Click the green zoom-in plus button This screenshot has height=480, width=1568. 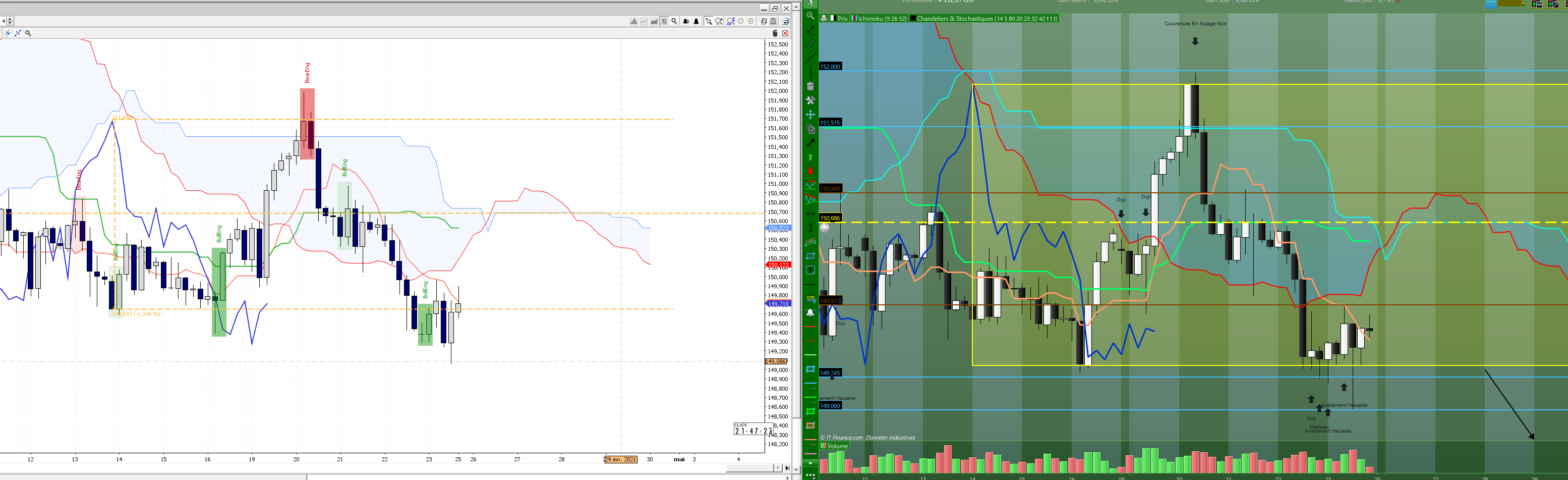click(x=751, y=21)
